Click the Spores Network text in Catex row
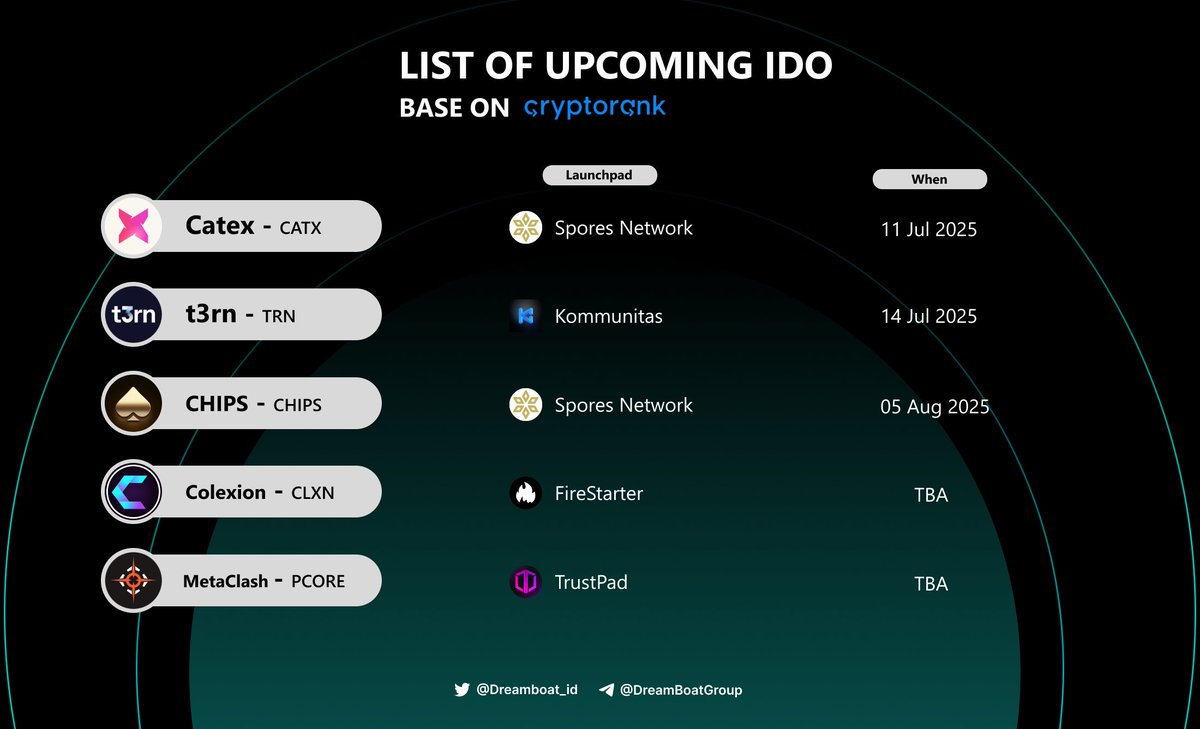Screen dimensions: 1200x729 click(624, 228)
